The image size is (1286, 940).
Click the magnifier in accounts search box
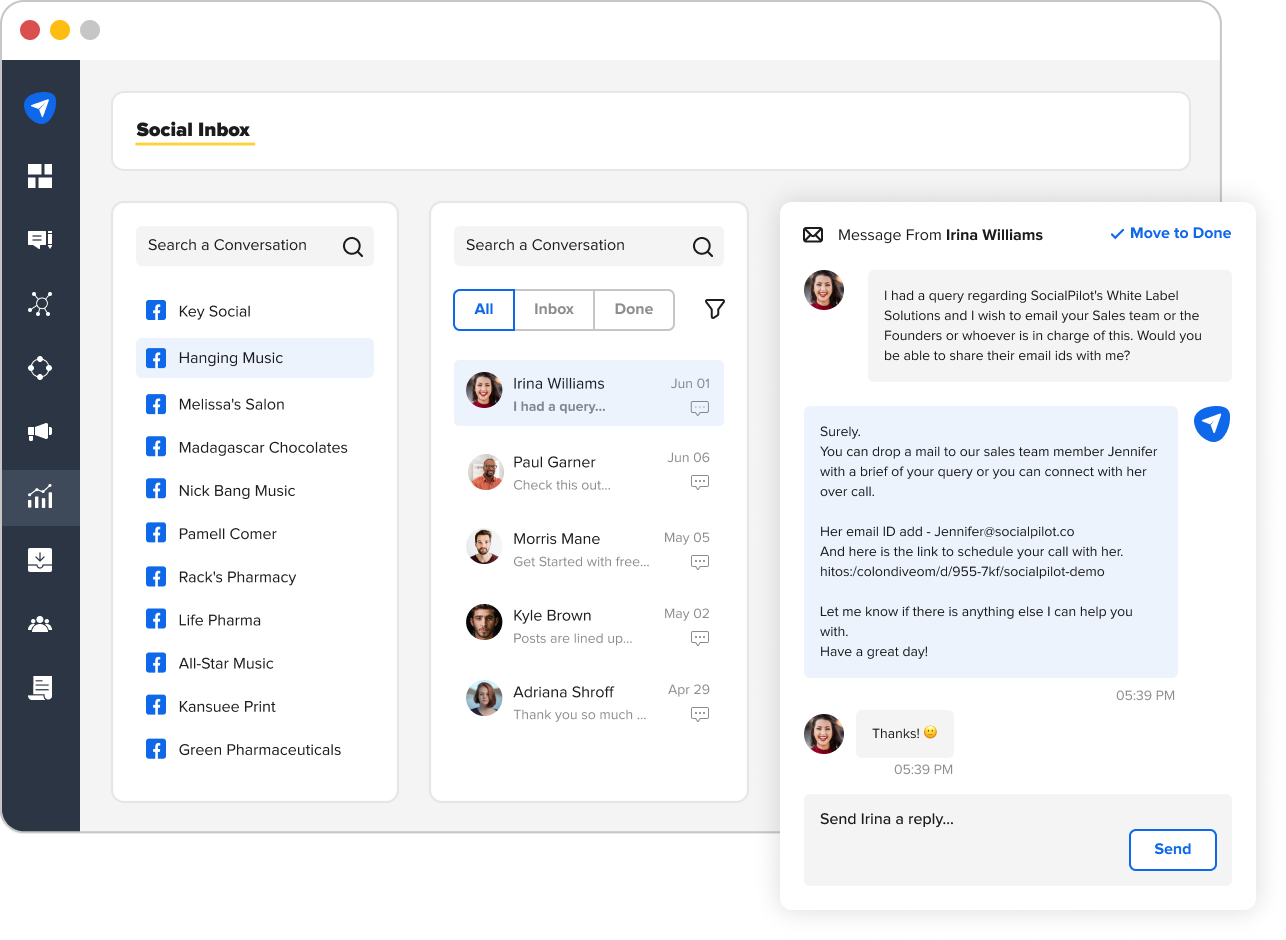point(353,247)
